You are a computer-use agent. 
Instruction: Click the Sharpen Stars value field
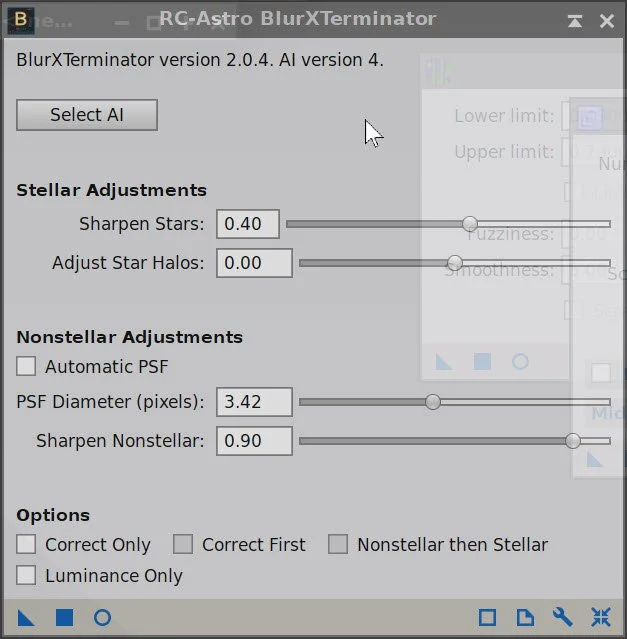[x=248, y=224]
